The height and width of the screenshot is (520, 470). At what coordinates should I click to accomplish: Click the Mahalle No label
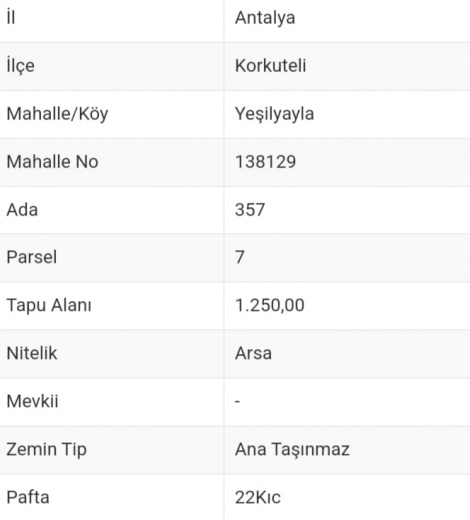pyautogui.click(x=52, y=162)
